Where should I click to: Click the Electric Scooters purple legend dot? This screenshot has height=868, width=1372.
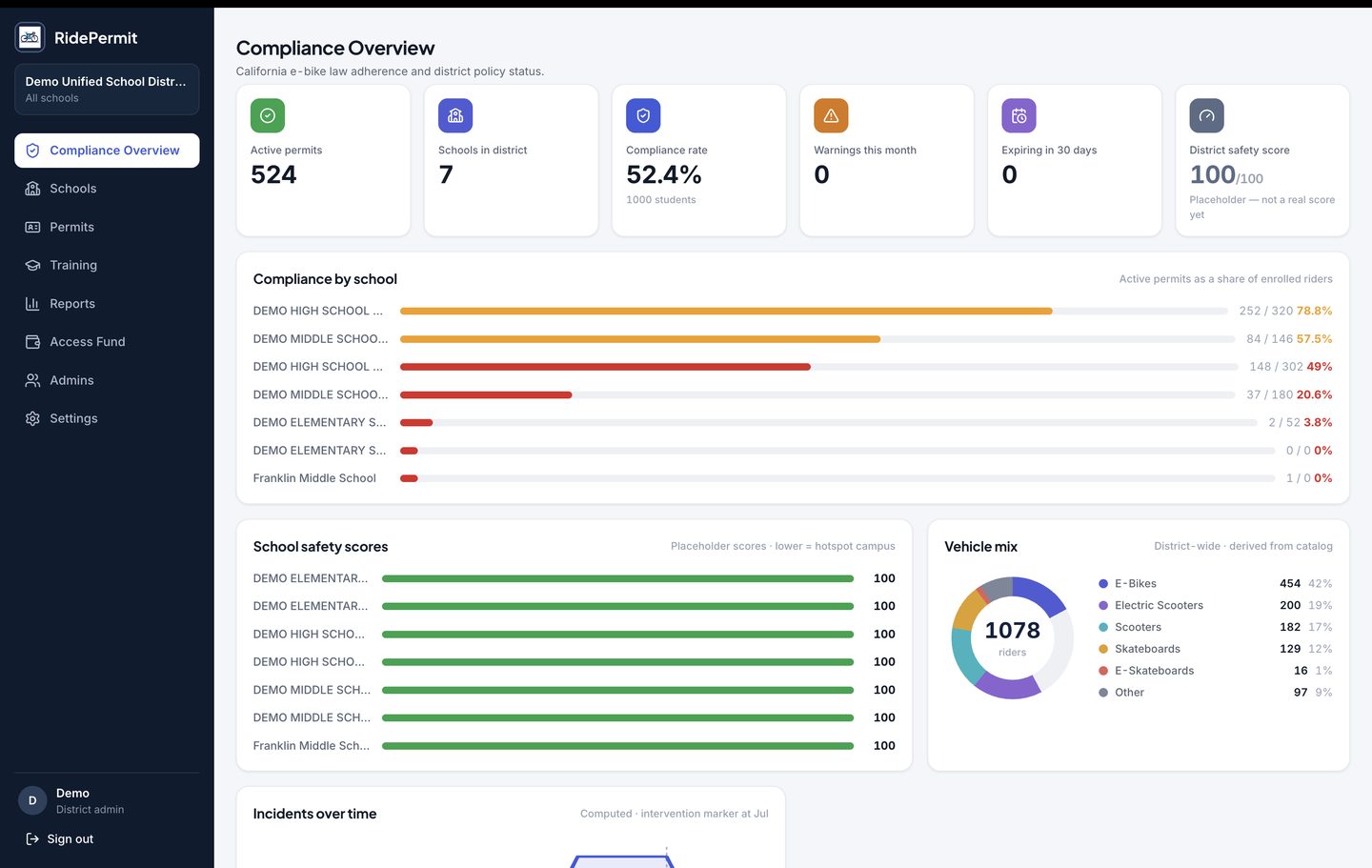coord(1103,605)
